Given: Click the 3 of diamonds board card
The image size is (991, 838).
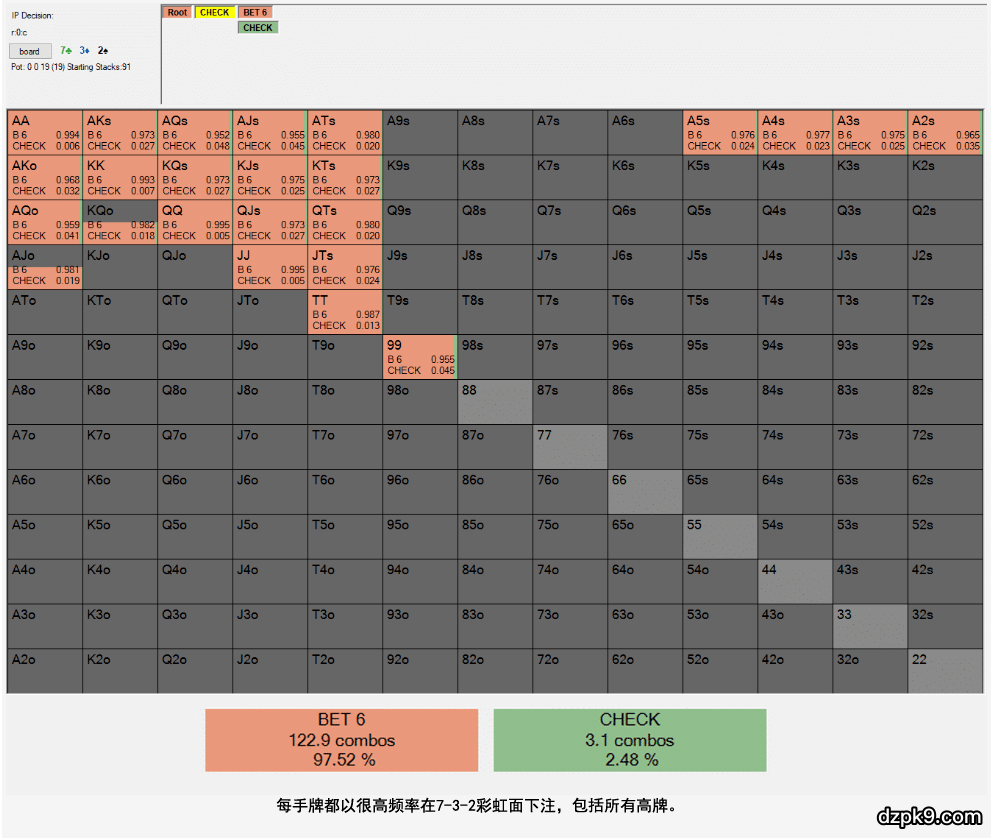Looking at the screenshot, I should [x=85, y=50].
